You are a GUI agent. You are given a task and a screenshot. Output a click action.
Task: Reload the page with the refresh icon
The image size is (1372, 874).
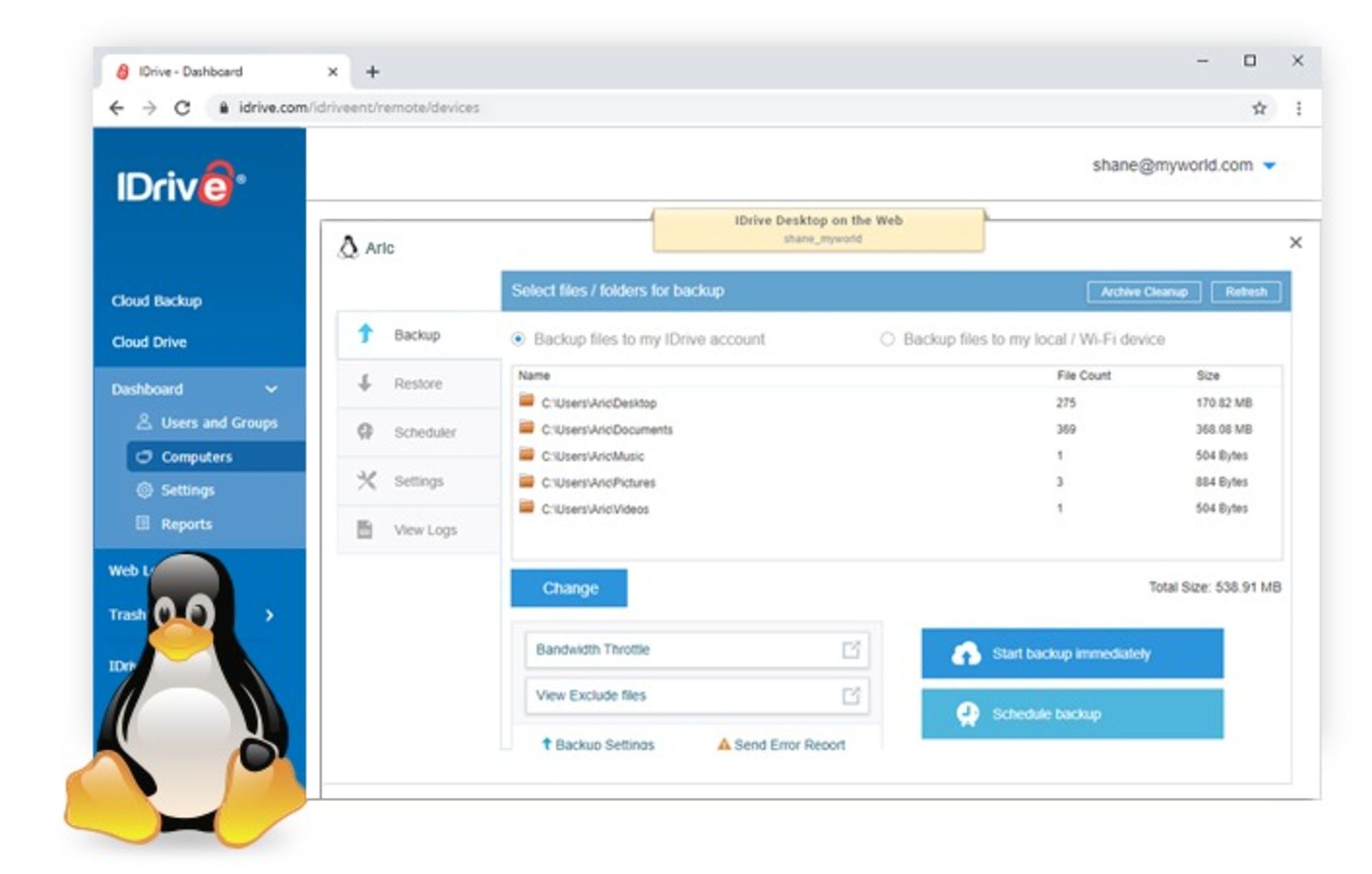click(182, 108)
